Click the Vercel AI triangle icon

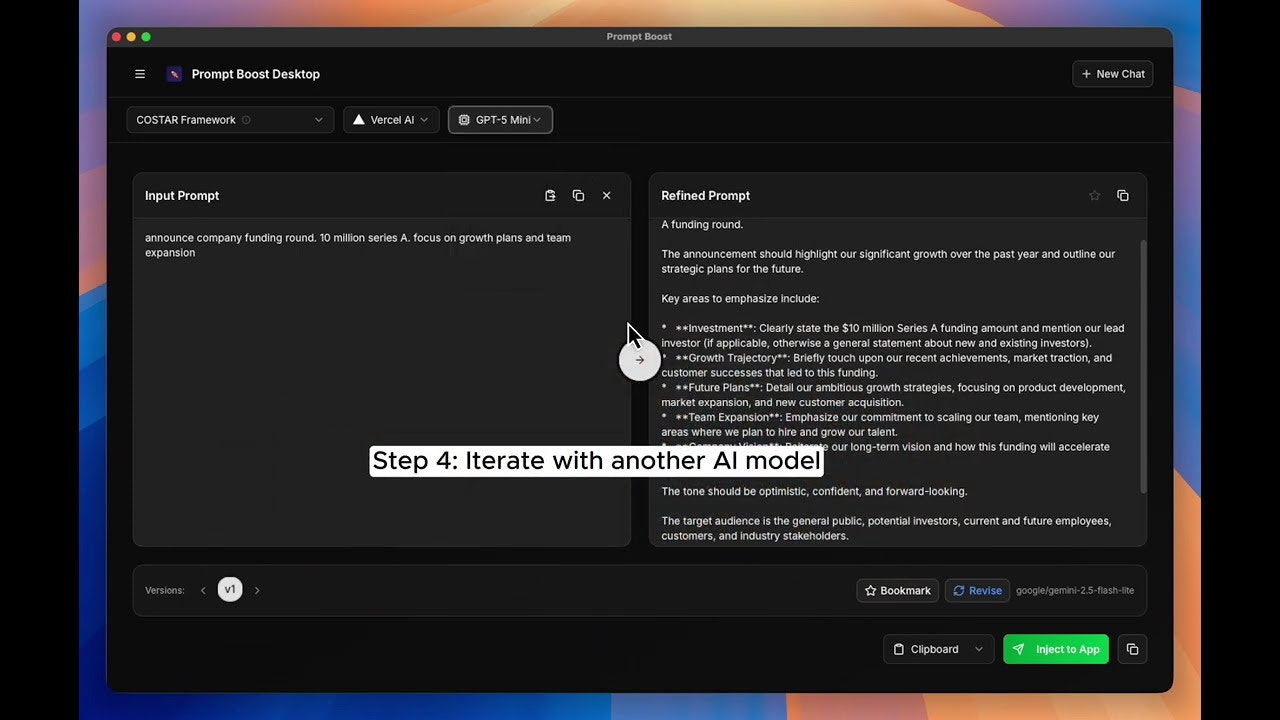(x=359, y=119)
